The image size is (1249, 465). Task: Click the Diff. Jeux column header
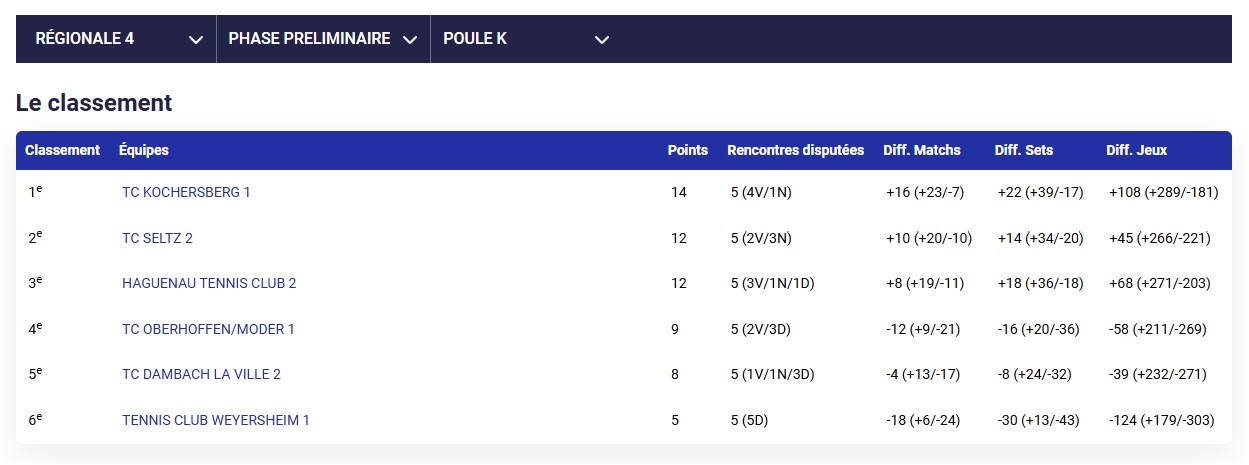(1136, 150)
